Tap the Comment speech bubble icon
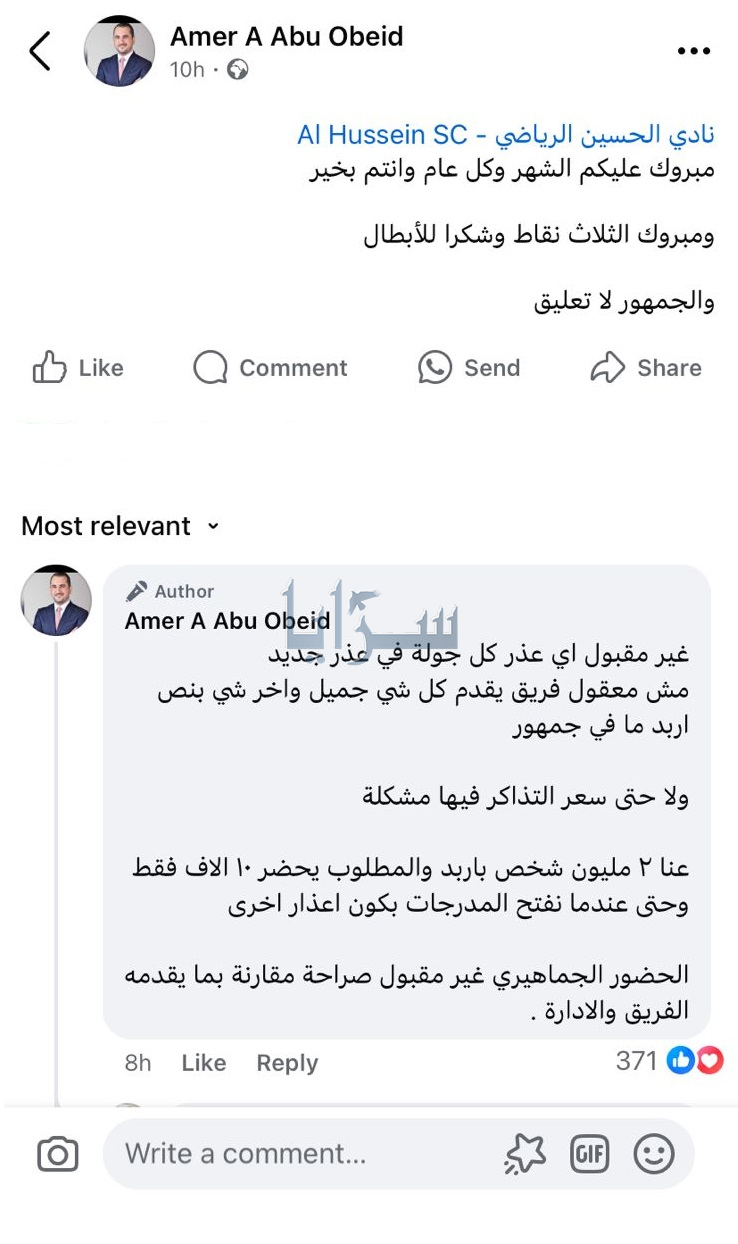The image size is (738, 1244). tap(210, 368)
